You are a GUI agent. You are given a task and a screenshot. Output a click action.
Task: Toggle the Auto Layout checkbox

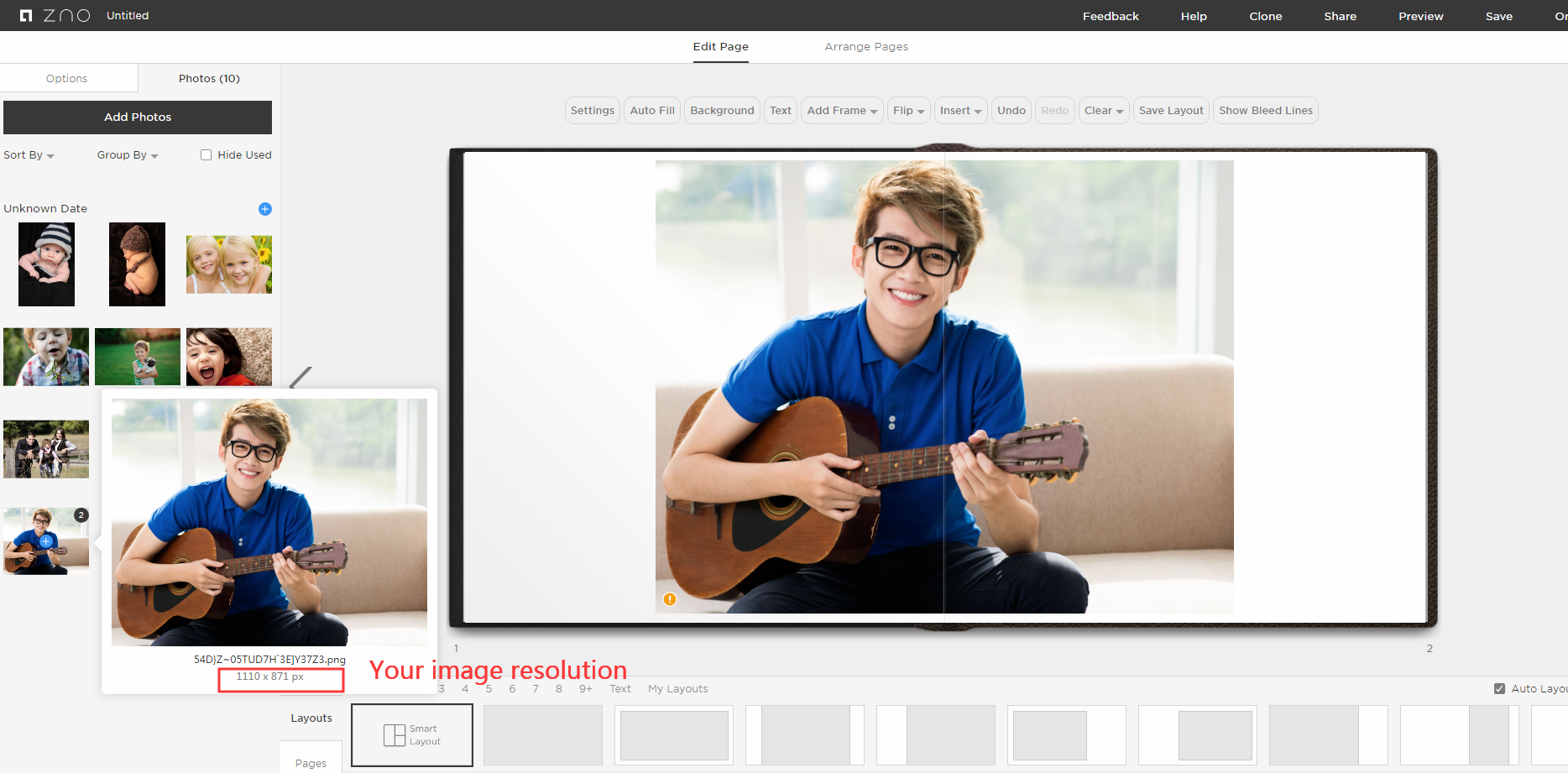[1499, 689]
